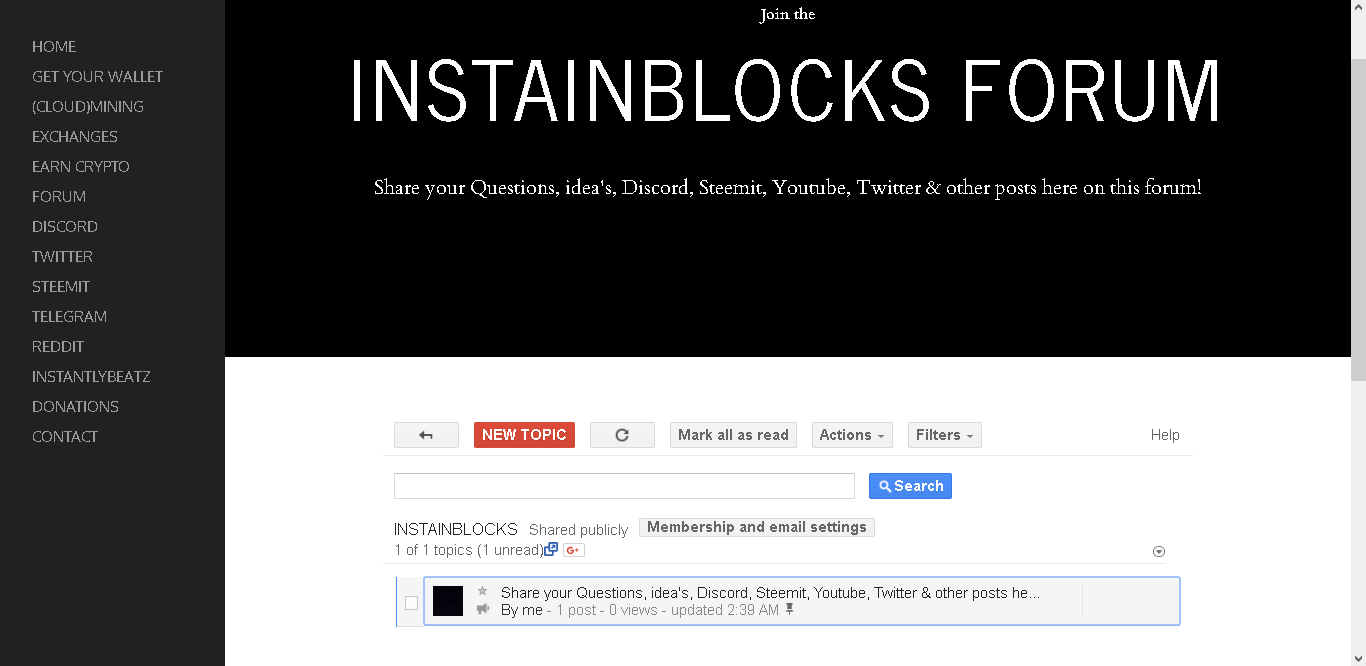Open the author avatar thumbnail of topic
Viewport: 1366px width, 666px height.
pyautogui.click(x=448, y=601)
